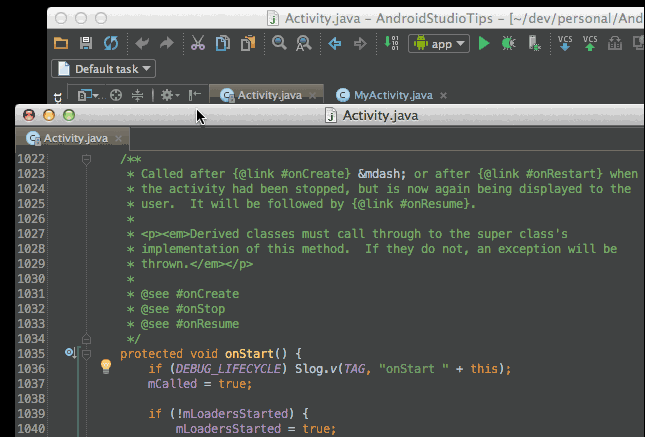Close the floating Activity.java window

click(x=29, y=115)
